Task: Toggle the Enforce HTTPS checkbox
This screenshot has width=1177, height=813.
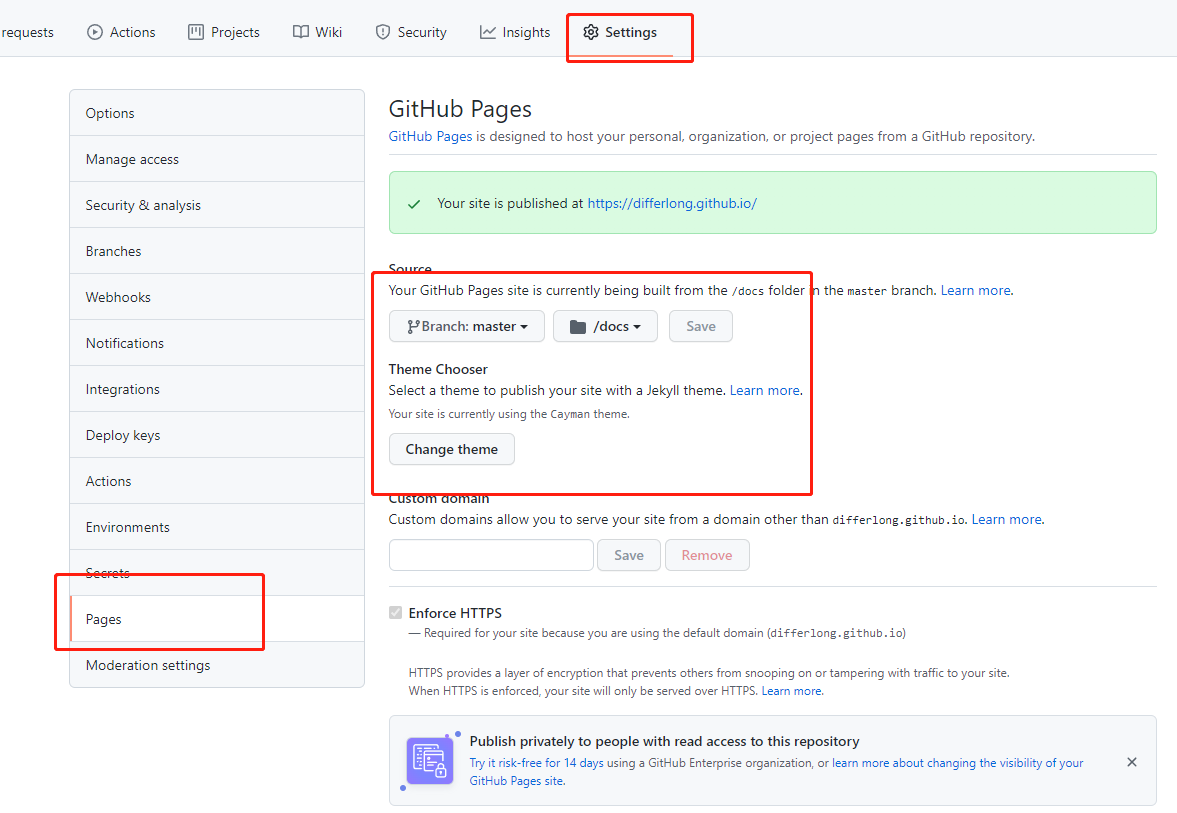Action: point(396,613)
